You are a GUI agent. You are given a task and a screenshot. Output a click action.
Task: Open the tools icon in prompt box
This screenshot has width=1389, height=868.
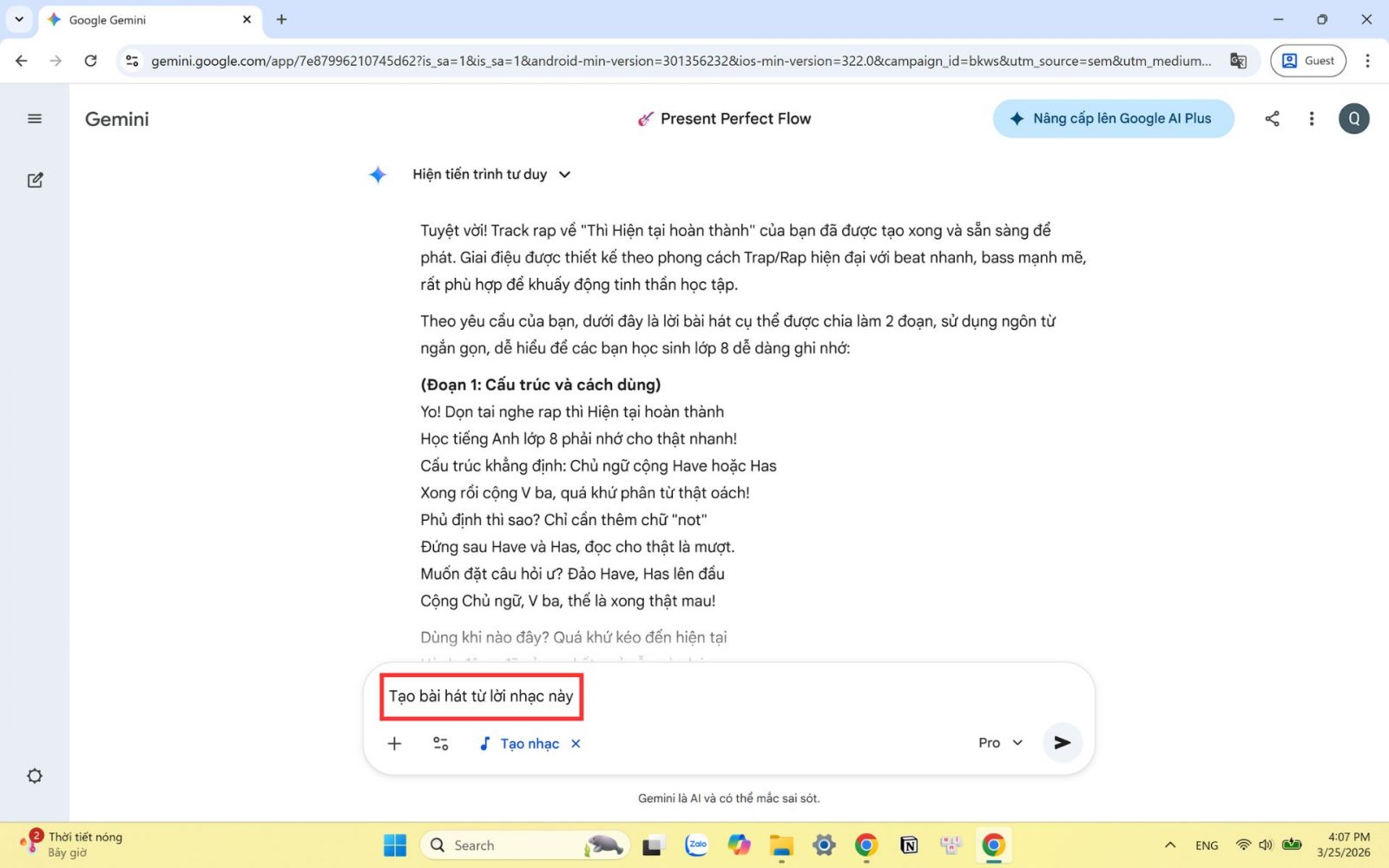[440, 744]
